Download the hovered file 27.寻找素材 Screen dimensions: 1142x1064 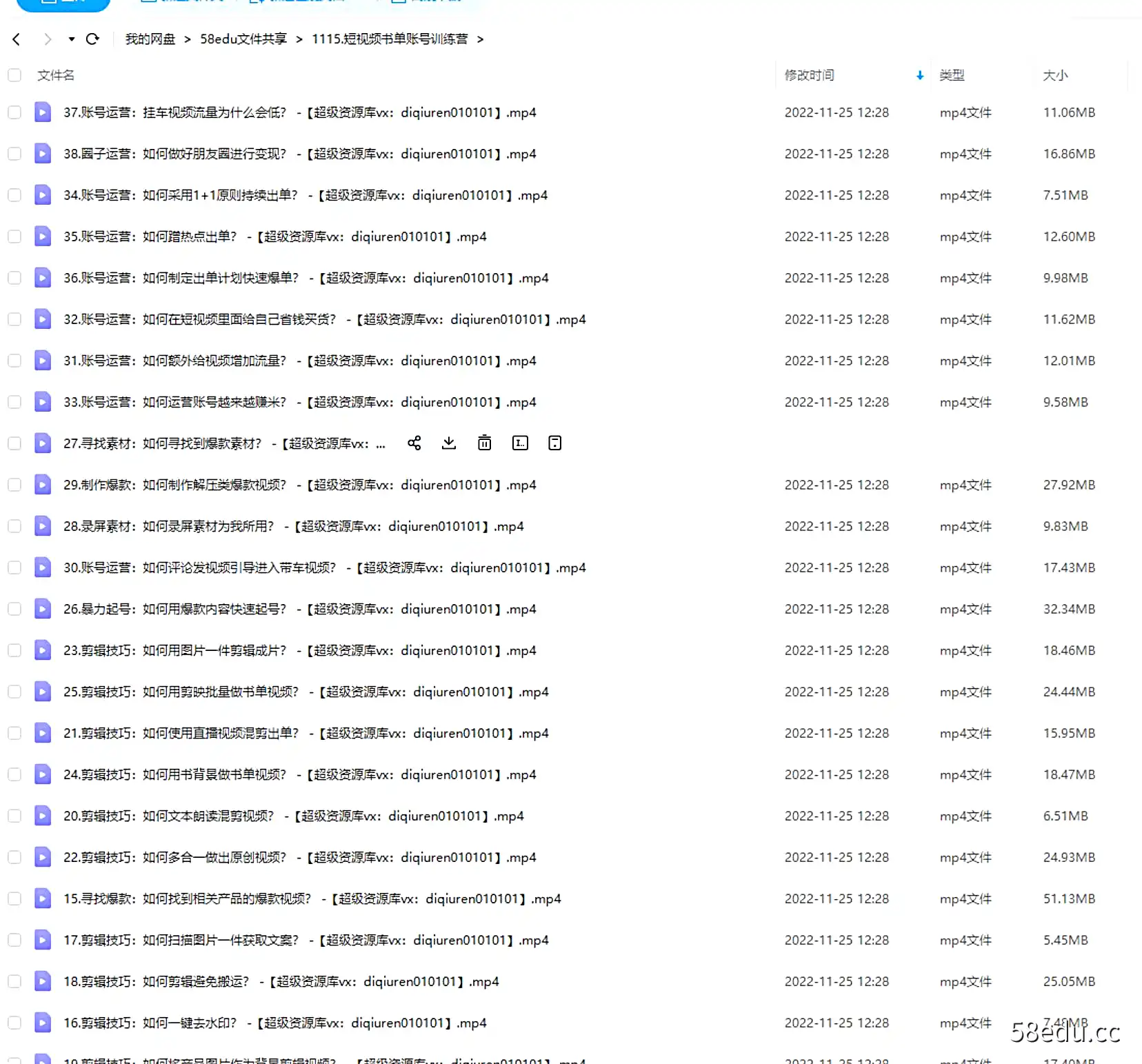click(x=449, y=443)
